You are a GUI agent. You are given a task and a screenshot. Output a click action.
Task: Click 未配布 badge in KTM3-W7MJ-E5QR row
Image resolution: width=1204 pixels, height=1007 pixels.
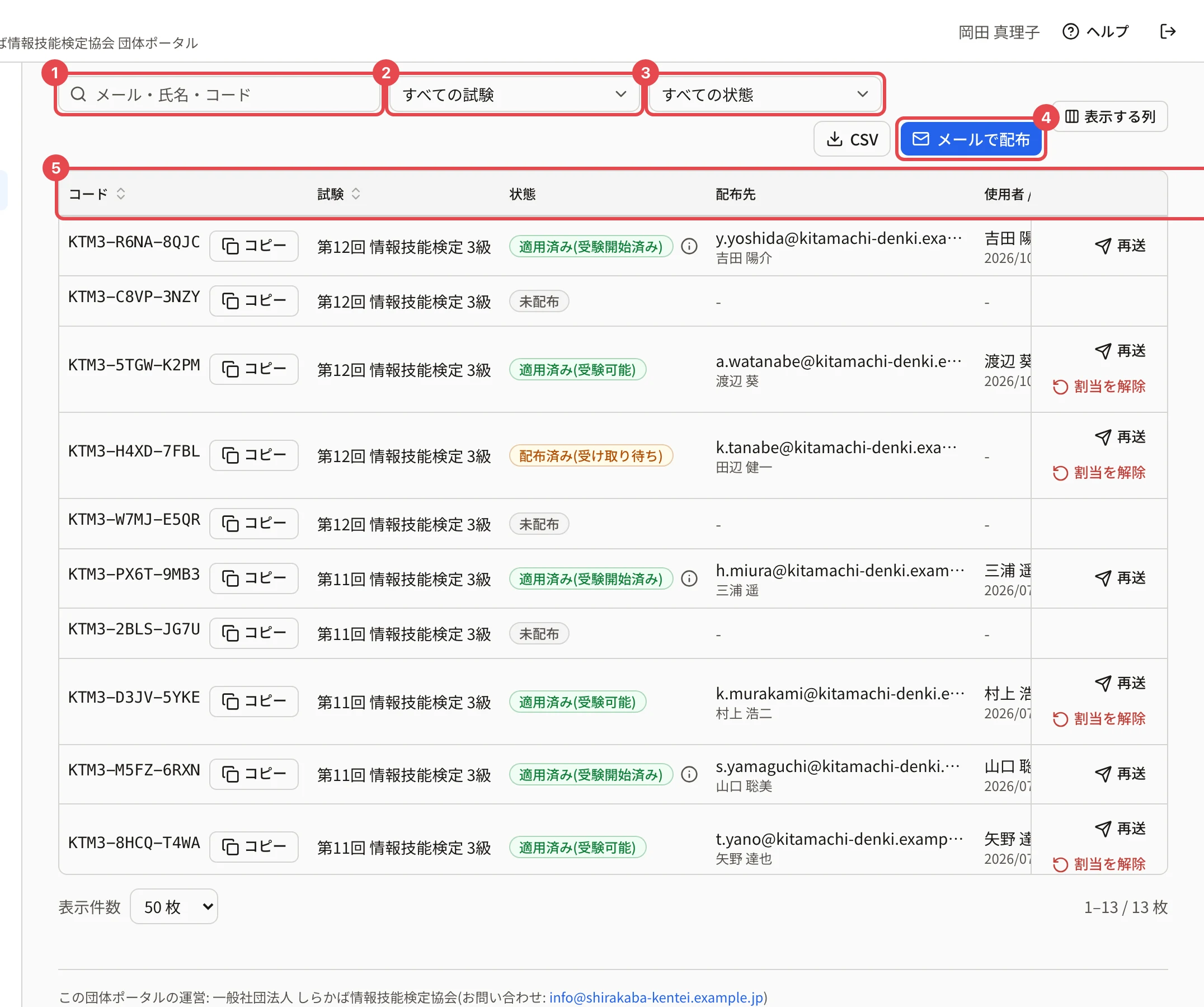point(539,524)
